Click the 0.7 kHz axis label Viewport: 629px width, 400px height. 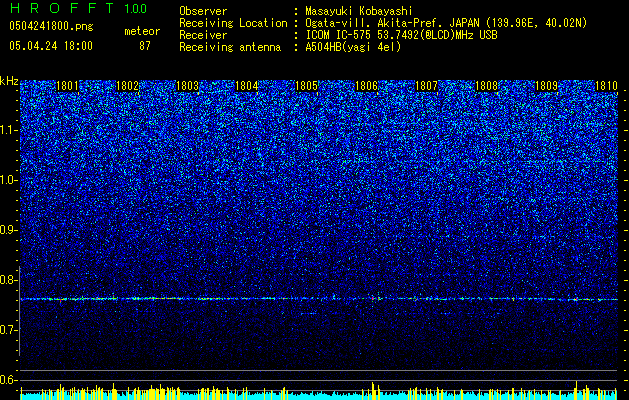click(x=9, y=330)
